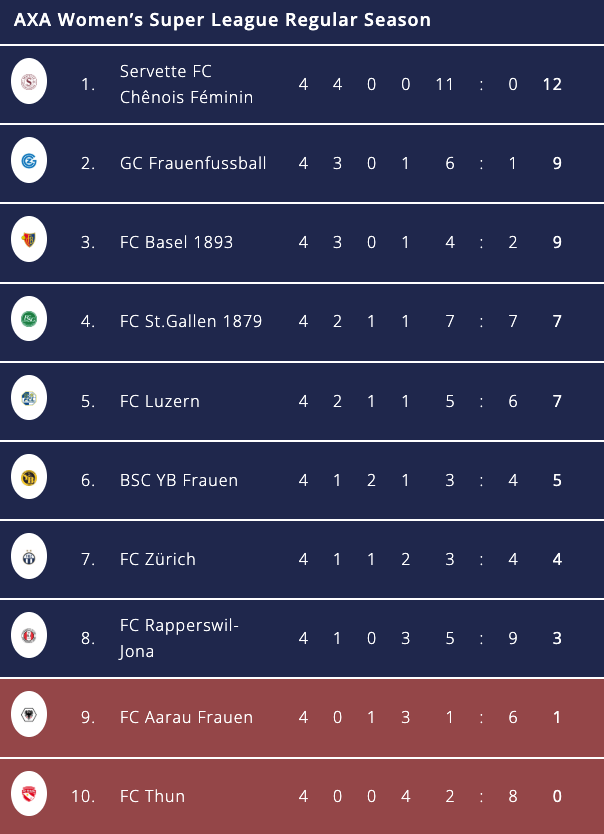604x834 pixels.
Task: Click the FC Basel 1893 crest
Action: [29, 241]
